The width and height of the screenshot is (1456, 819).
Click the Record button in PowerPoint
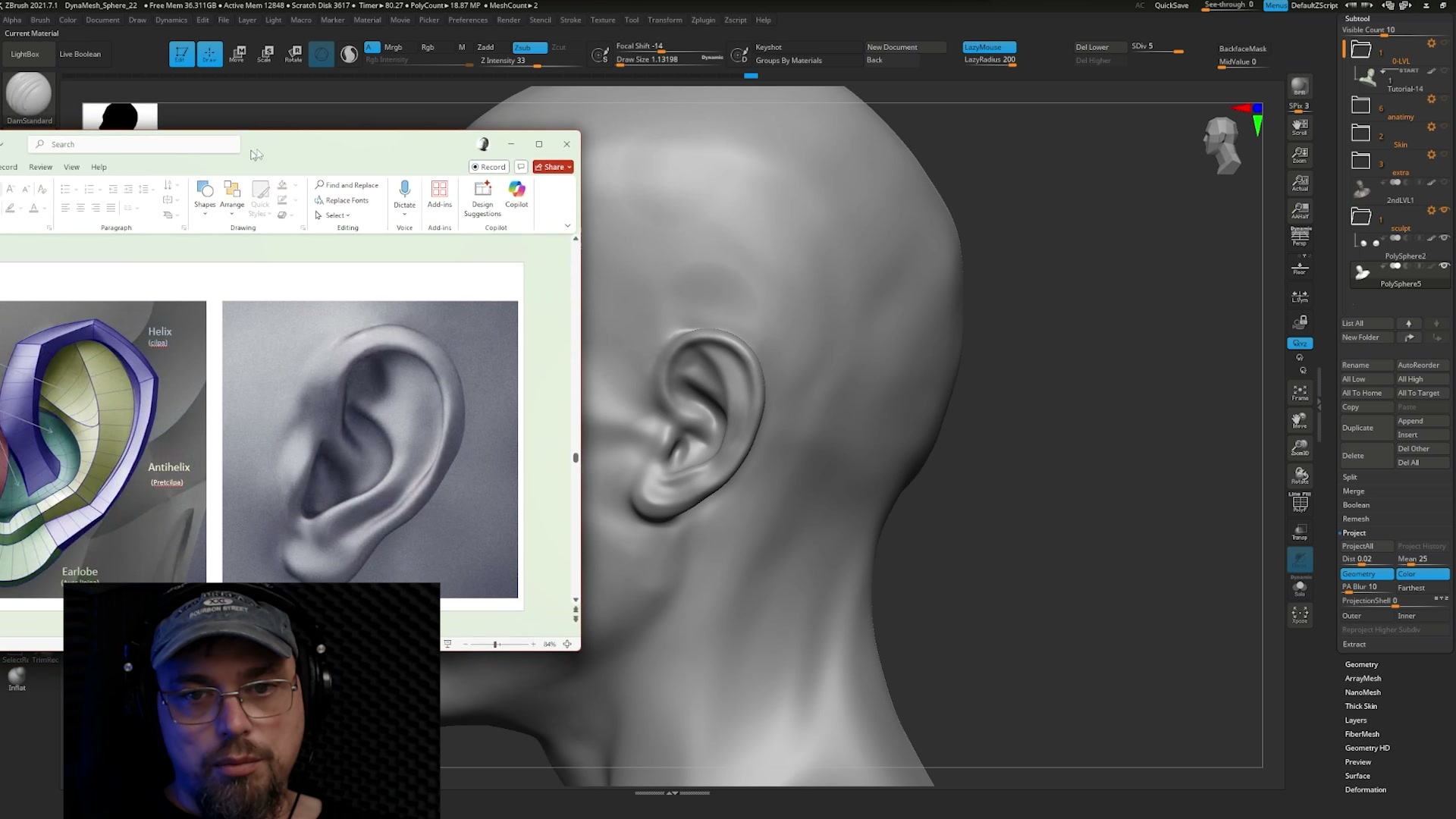(x=488, y=167)
